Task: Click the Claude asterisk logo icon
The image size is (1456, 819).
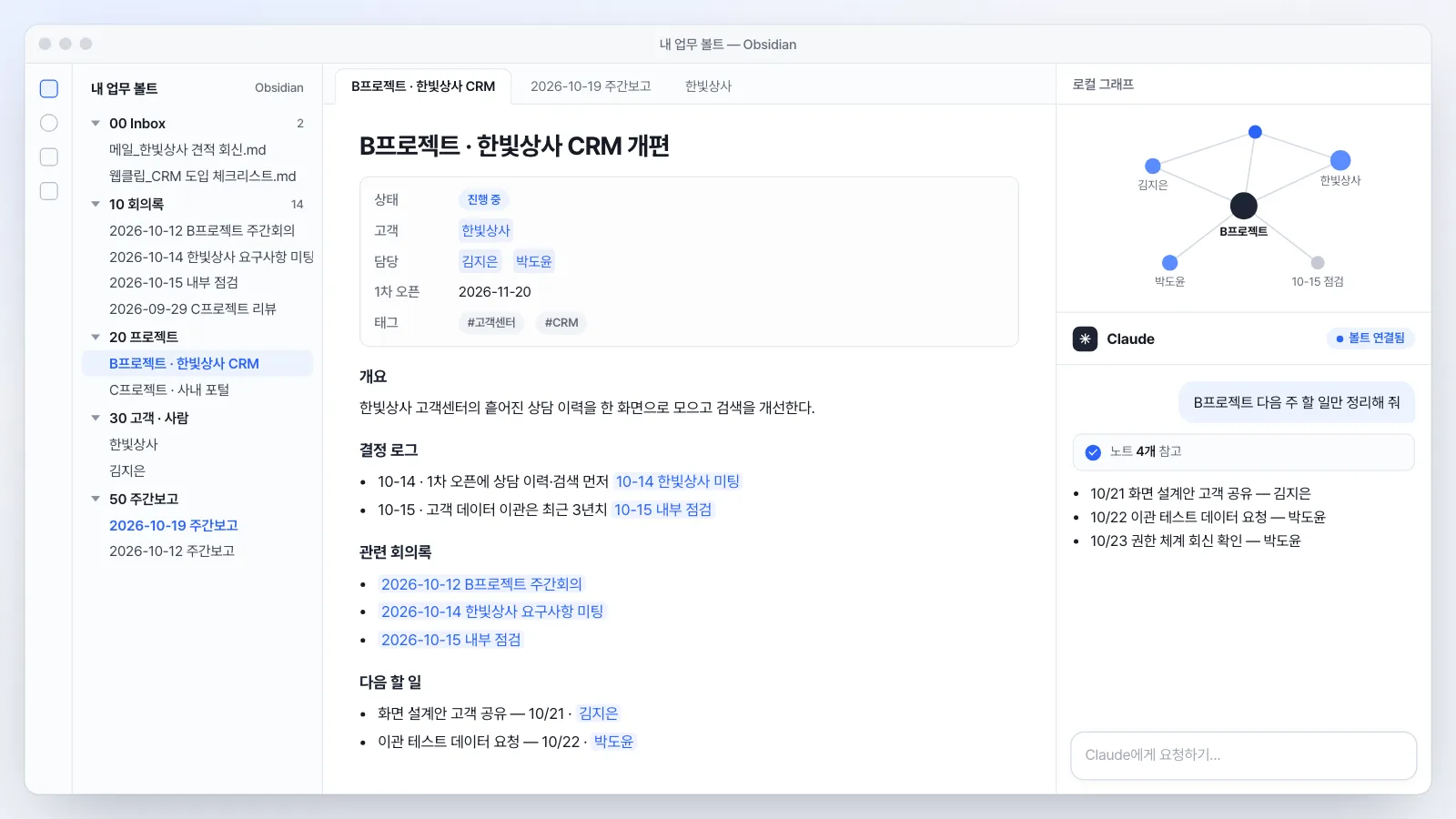Action: [1085, 339]
